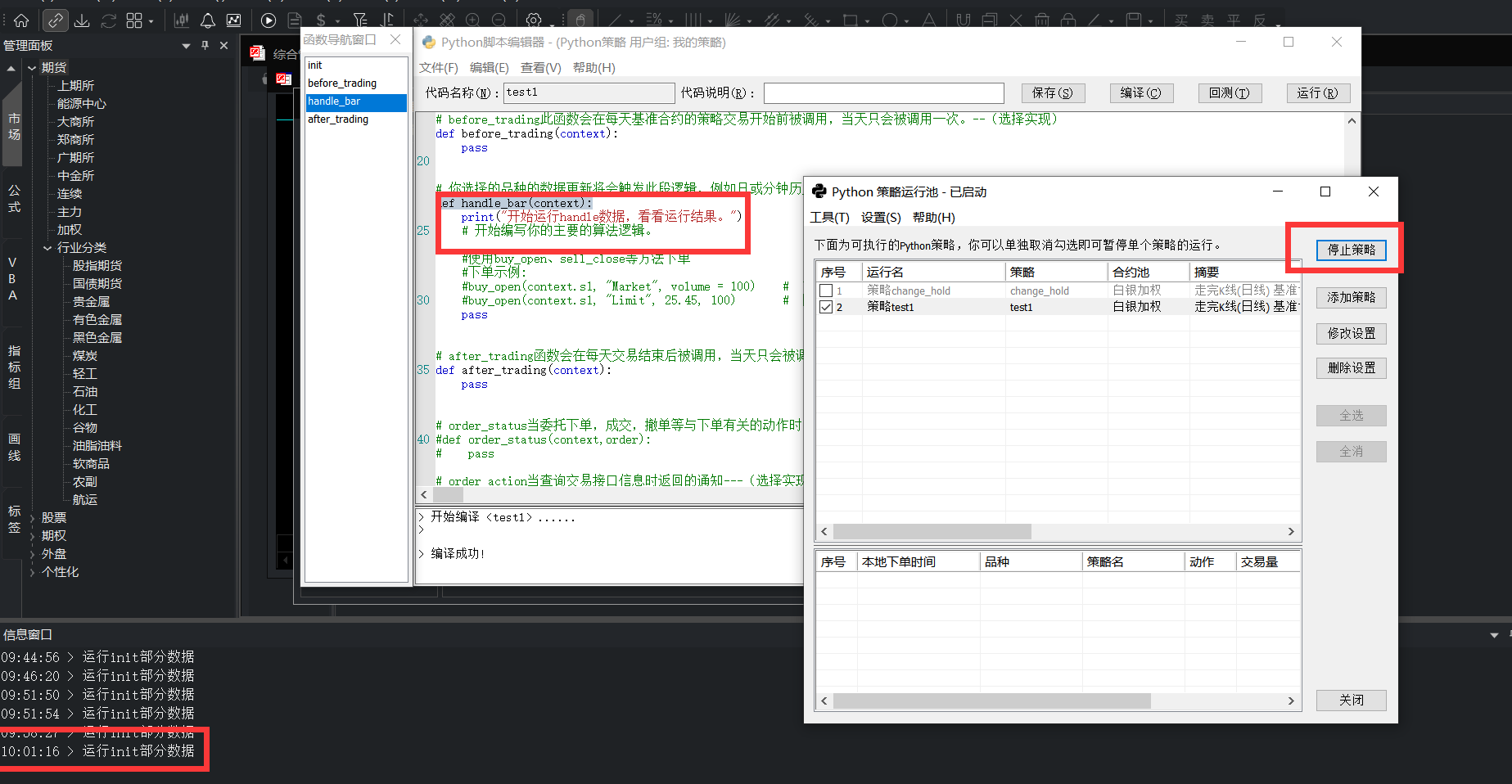Switch to the 公式 sidebar tab
The height and width of the screenshot is (784, 1512).
14,198
